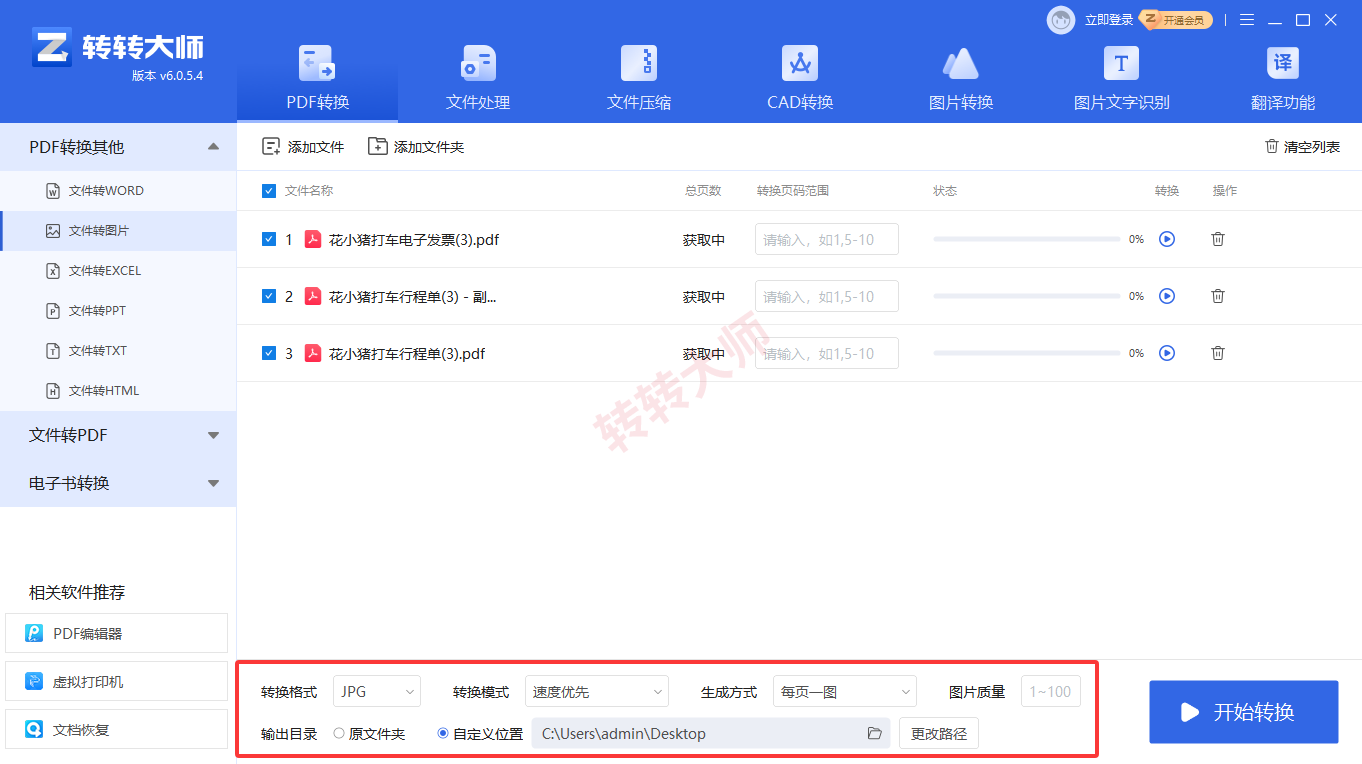This screenshot has height=764, width=1362.
Task: Click the play icon for row 2
Action: click(1167, 296)
